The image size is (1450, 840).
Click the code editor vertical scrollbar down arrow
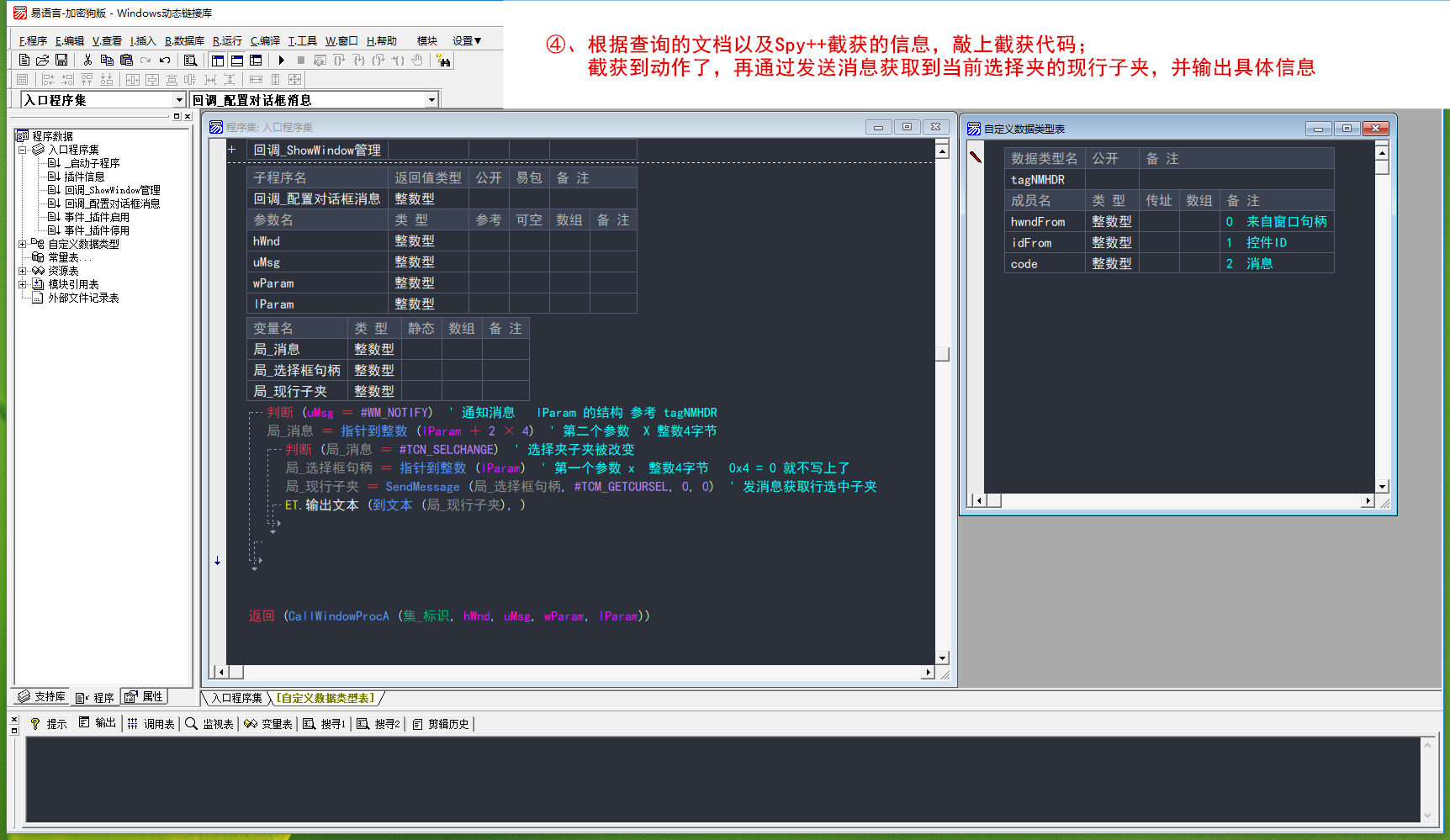(942, 658)
